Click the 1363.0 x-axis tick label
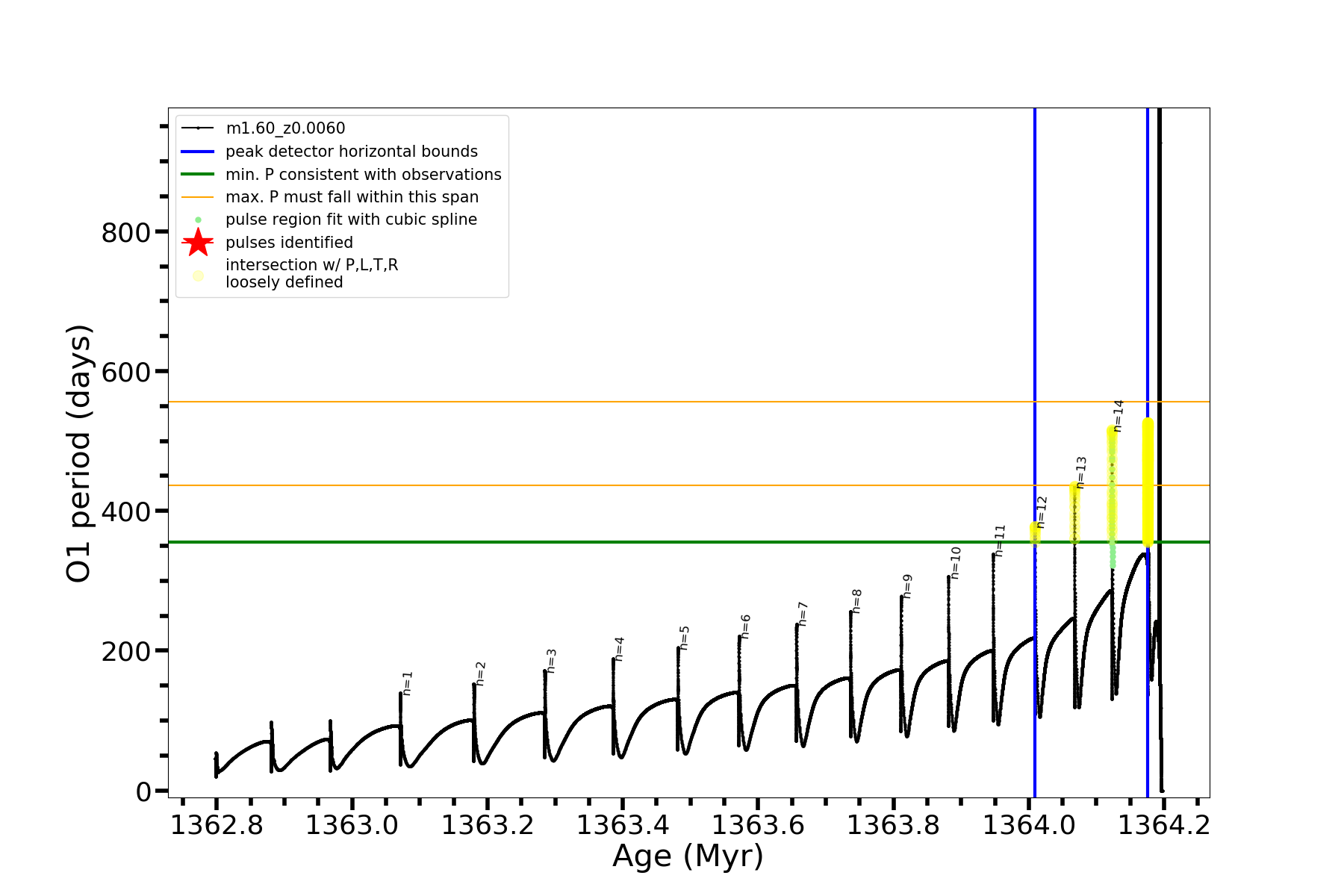 [352, 825]
